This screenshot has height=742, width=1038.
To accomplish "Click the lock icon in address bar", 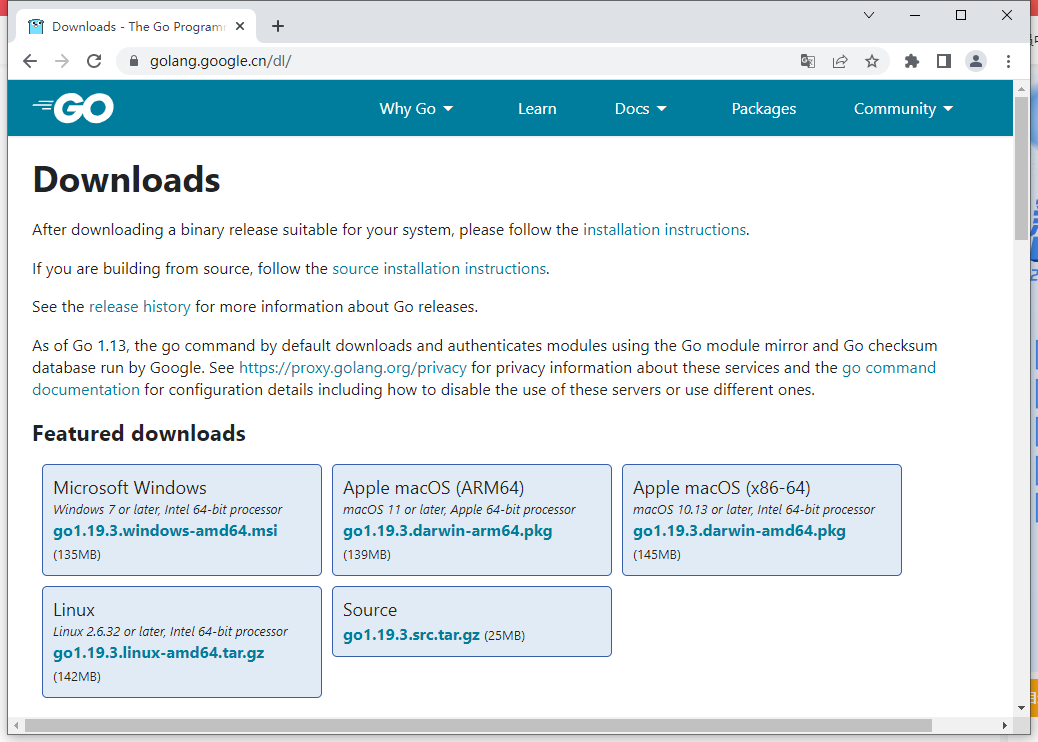I will pyautogui.click(x=134, y=62).
